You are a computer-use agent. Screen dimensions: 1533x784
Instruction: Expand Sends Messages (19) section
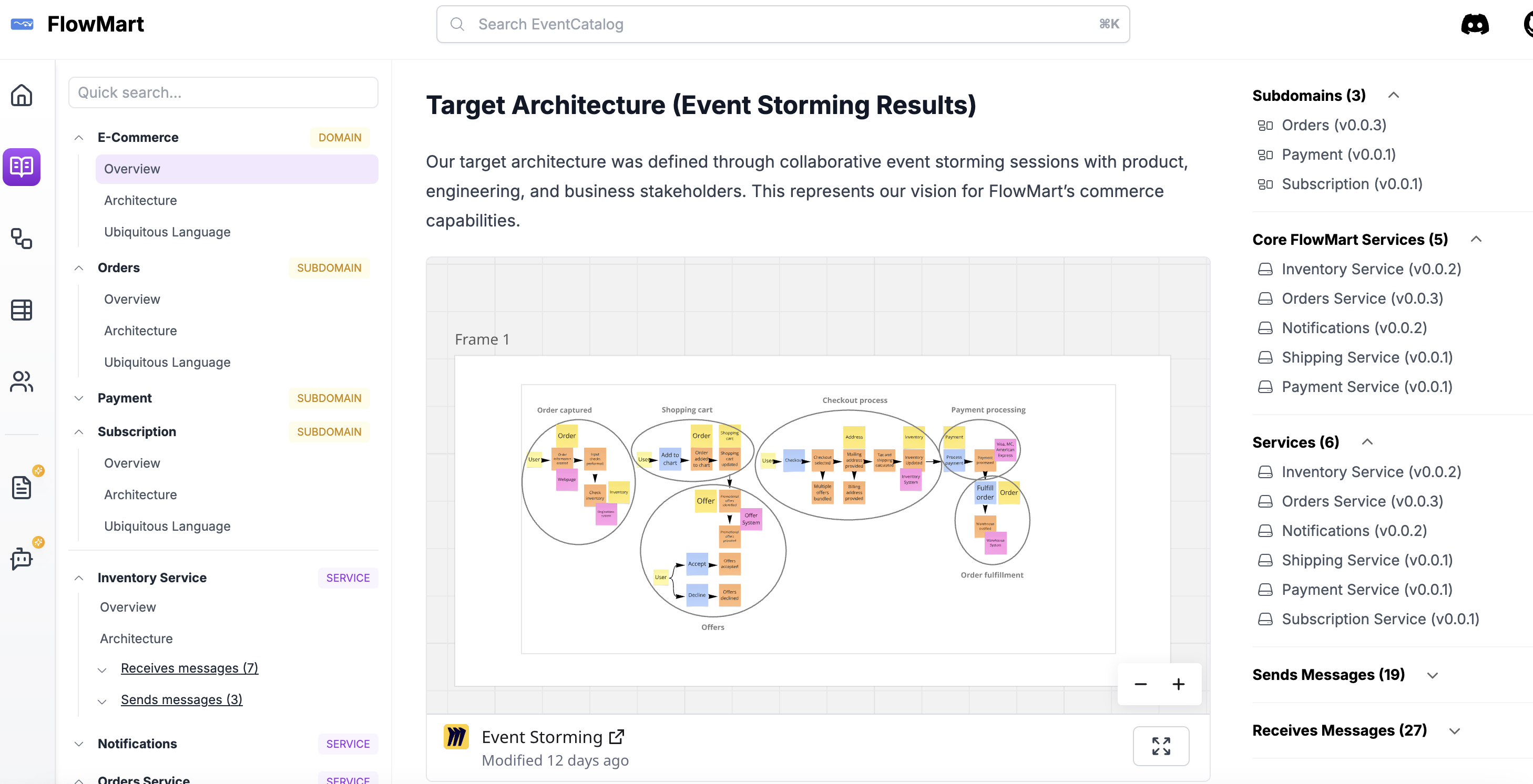pyautogui.click(x=1433, y=675)
